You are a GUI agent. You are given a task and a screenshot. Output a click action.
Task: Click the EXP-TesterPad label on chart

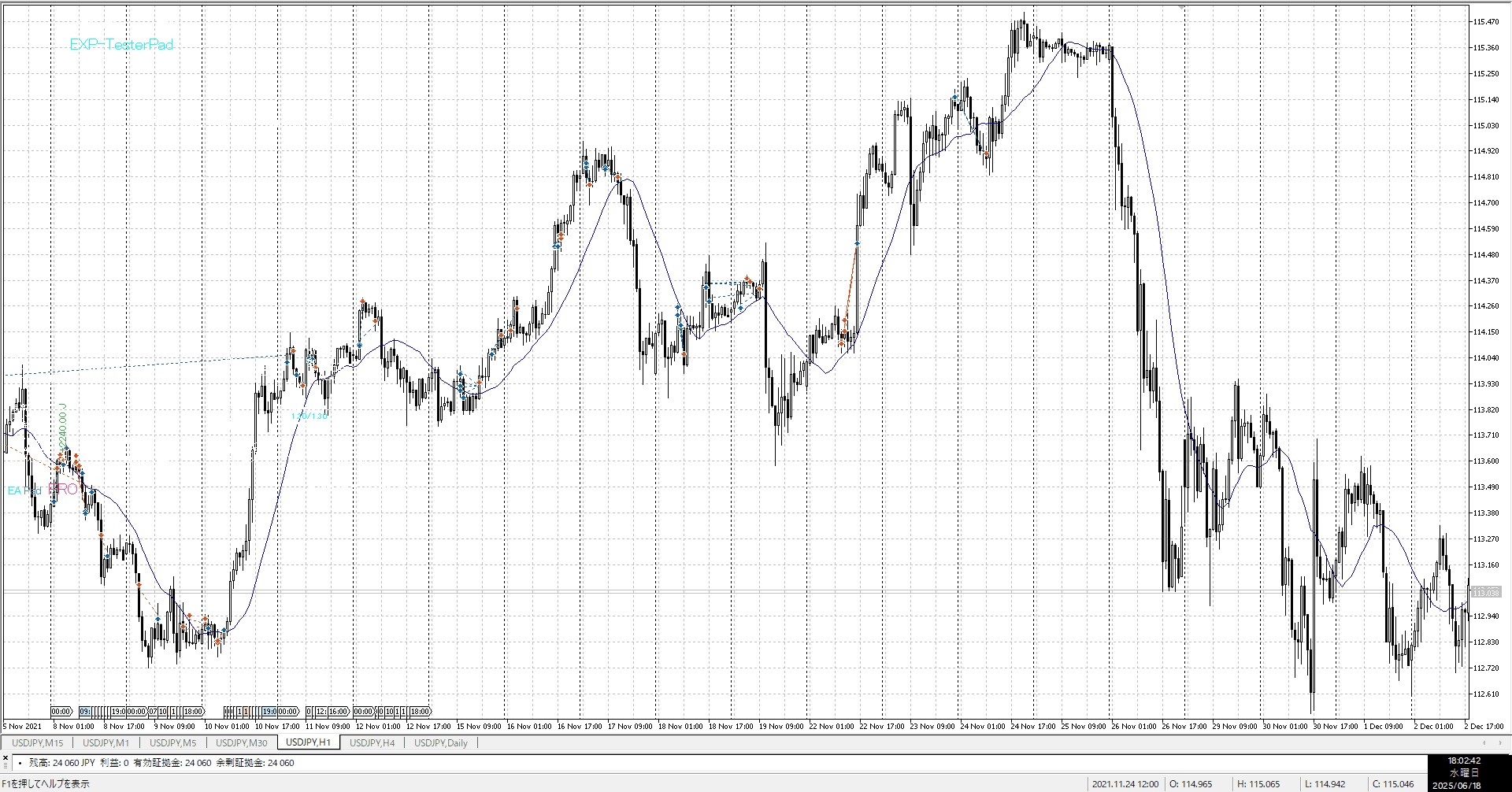pyautogui.click(x=121, y=45)
